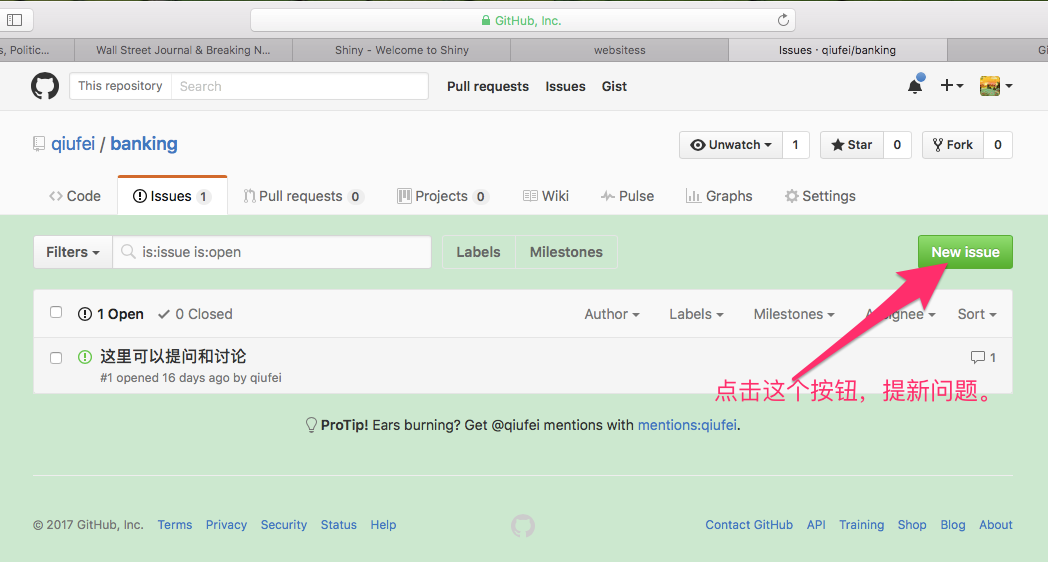1048x562 pixels.
Task: Open the Training footer link
Action: point(861,525)
